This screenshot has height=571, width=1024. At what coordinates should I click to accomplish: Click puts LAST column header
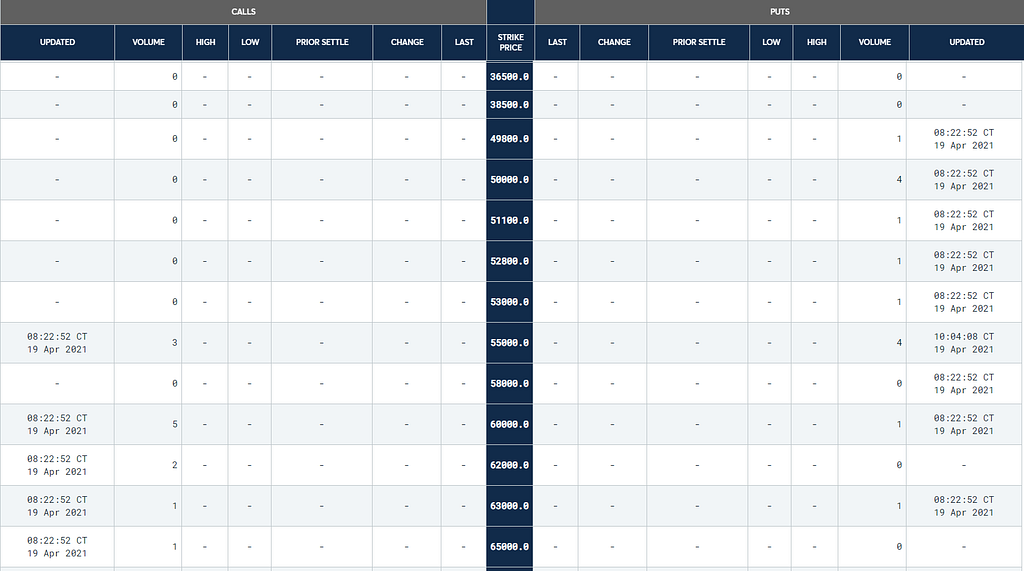point(557,42)
